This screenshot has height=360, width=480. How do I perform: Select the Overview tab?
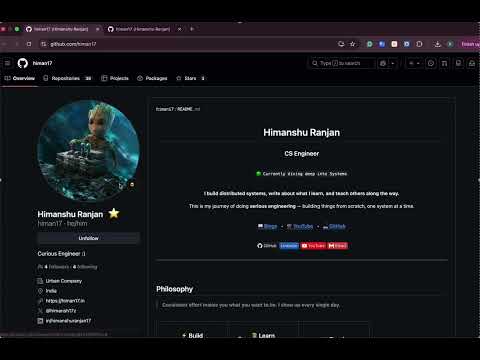(20, 78)
